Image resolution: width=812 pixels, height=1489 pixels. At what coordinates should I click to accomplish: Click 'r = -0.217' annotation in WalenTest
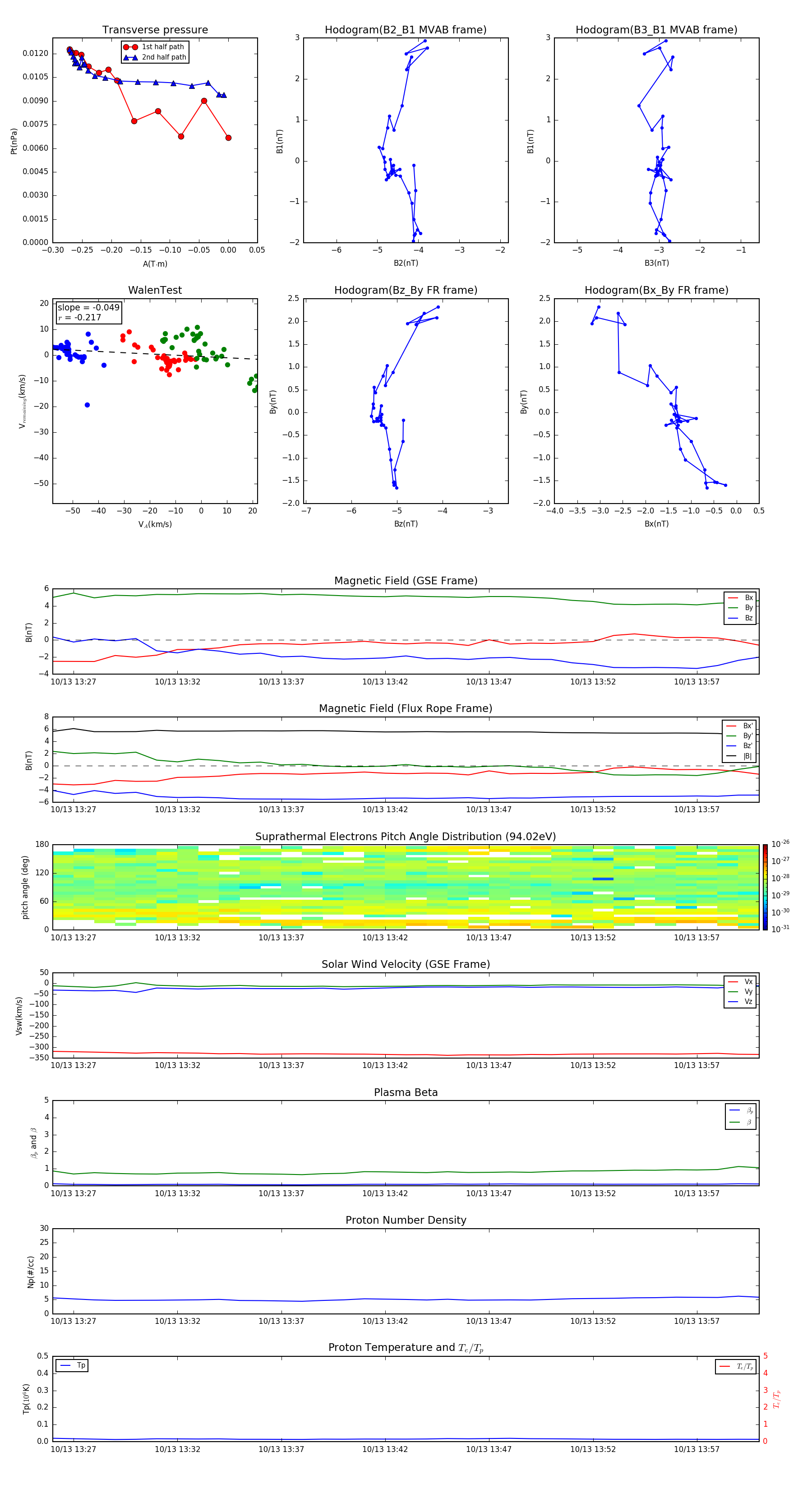click(79, 317)
